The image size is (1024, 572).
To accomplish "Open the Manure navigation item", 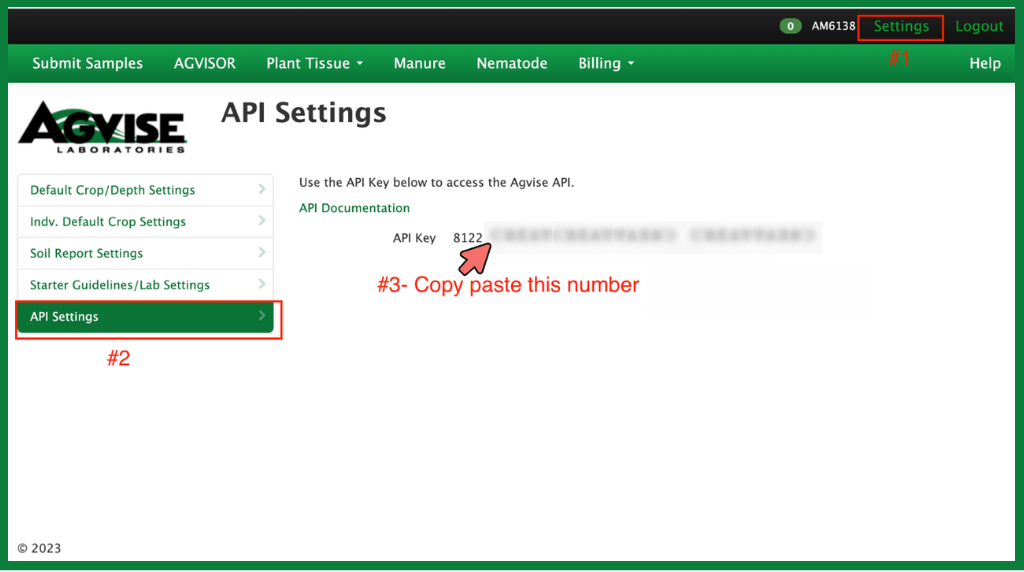I will pyautogui.click(x=419, y=63).
